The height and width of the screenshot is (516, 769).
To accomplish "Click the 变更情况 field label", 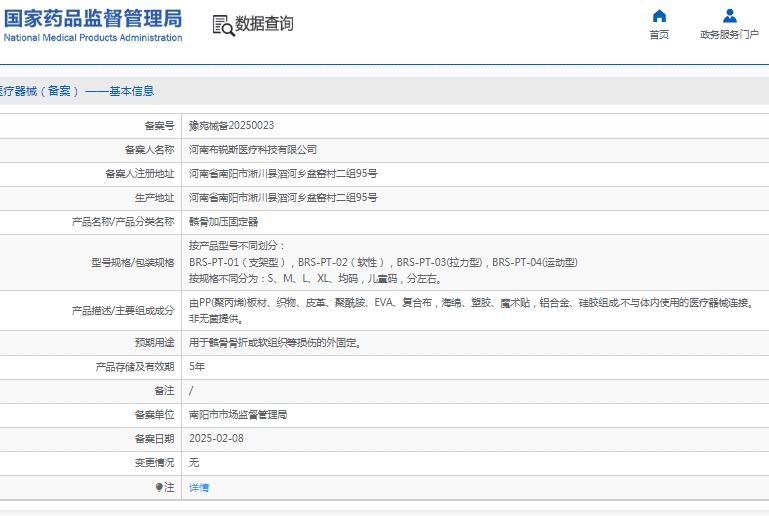I will pyautogui.click(x=154, y=463).
